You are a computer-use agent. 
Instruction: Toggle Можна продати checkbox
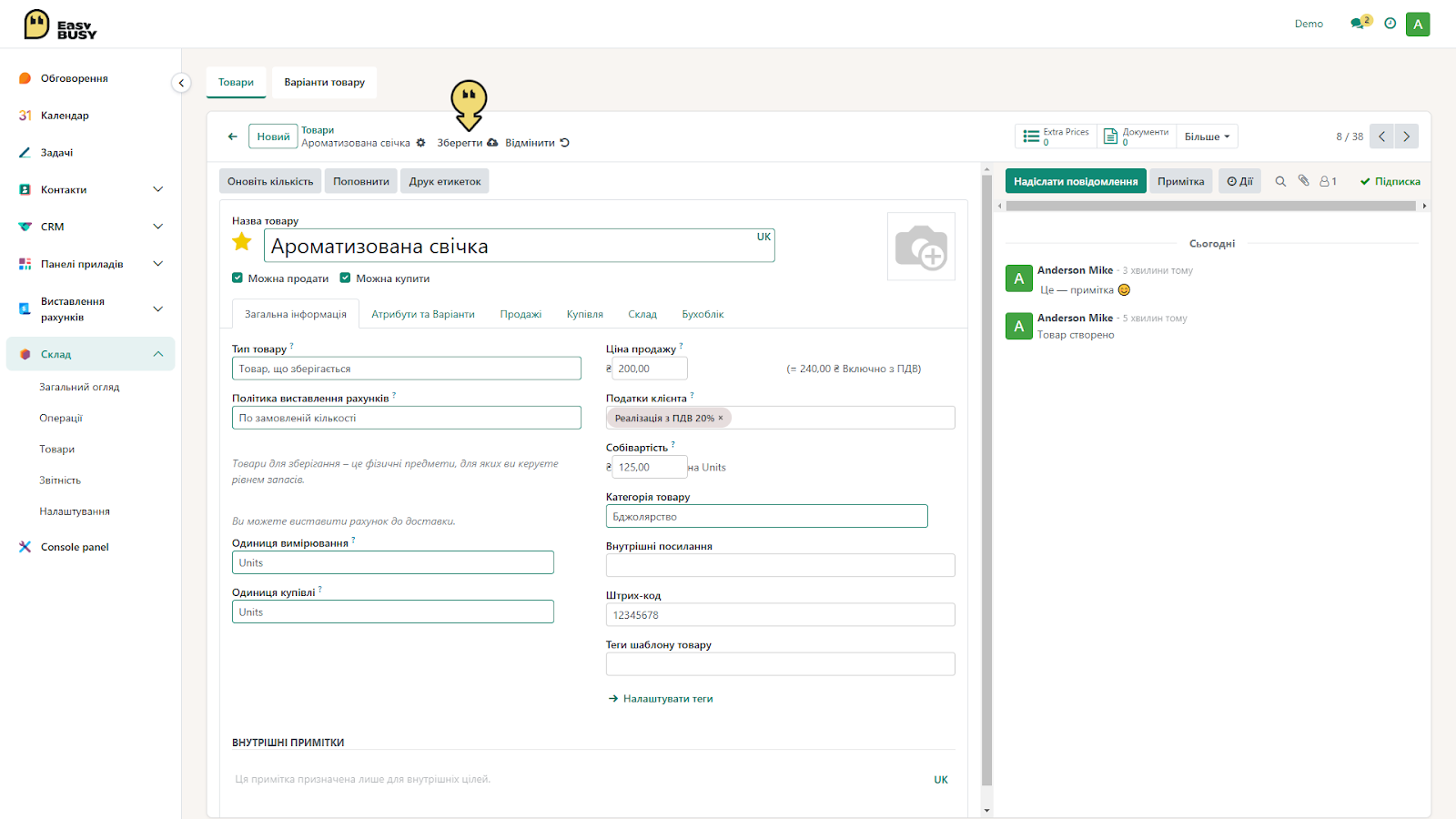[x=238, y=278]
